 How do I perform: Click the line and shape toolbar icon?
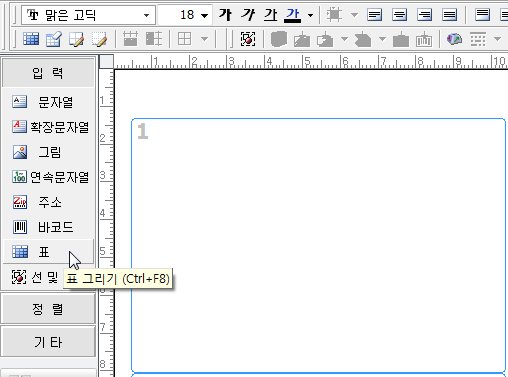[248, 39]
